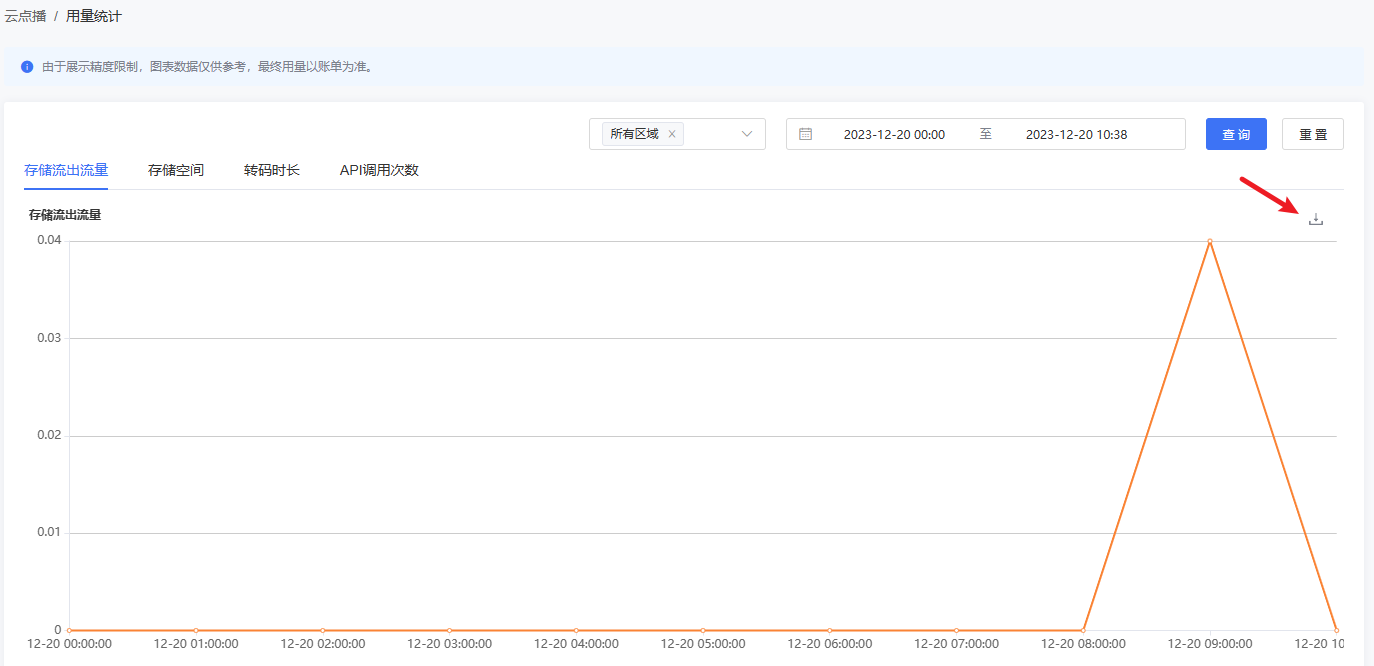Image resolution: width=1374 pixels, height=666 pixels.
Task: Click y-axis label 0.01
Action: pos(49,533)
